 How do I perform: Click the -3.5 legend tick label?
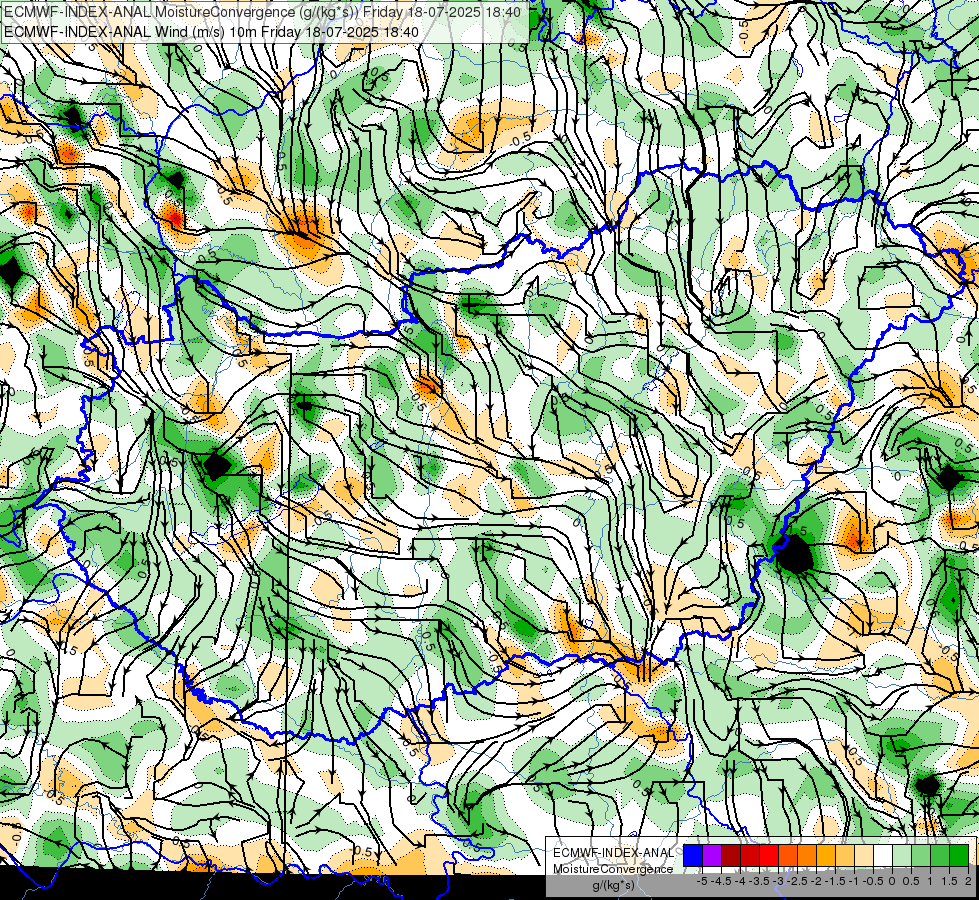(x=760, y=881)
